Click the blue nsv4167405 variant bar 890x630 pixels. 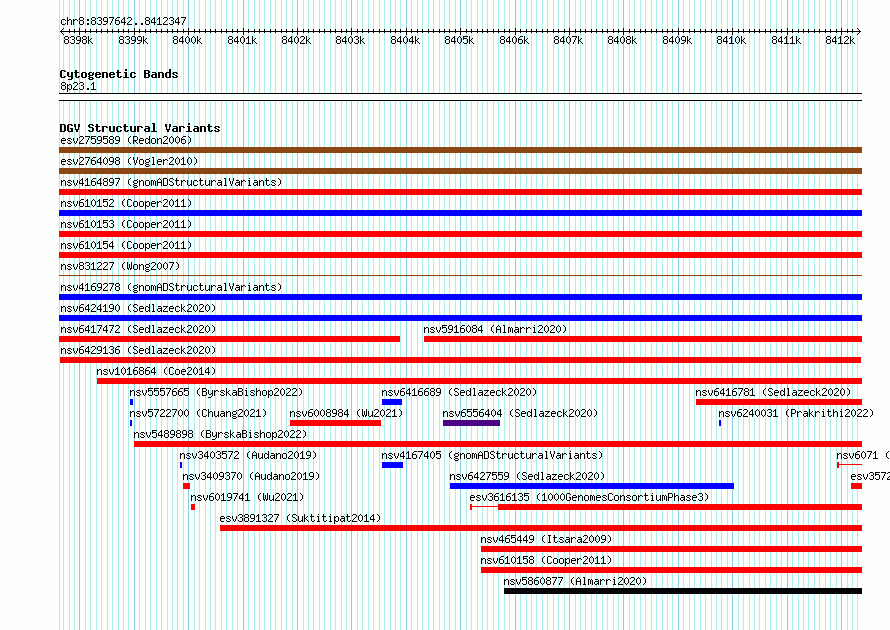click(x=392, y=465)
